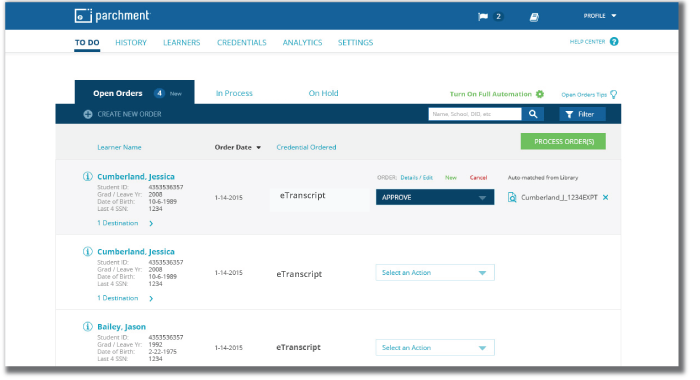Click the New status label on first order

point(451,178)
